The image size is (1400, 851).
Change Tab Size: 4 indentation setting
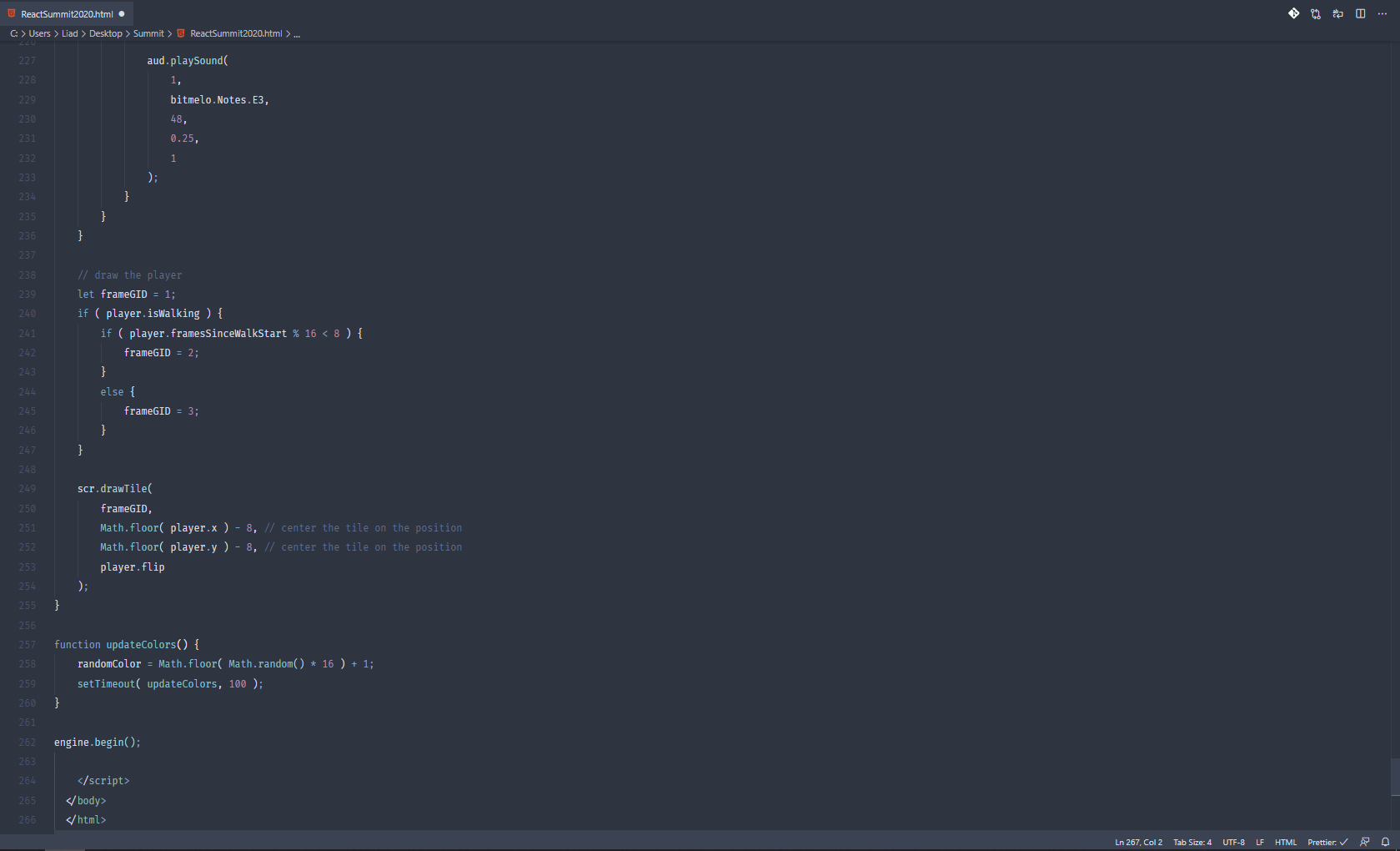[x=1192, y=842]
